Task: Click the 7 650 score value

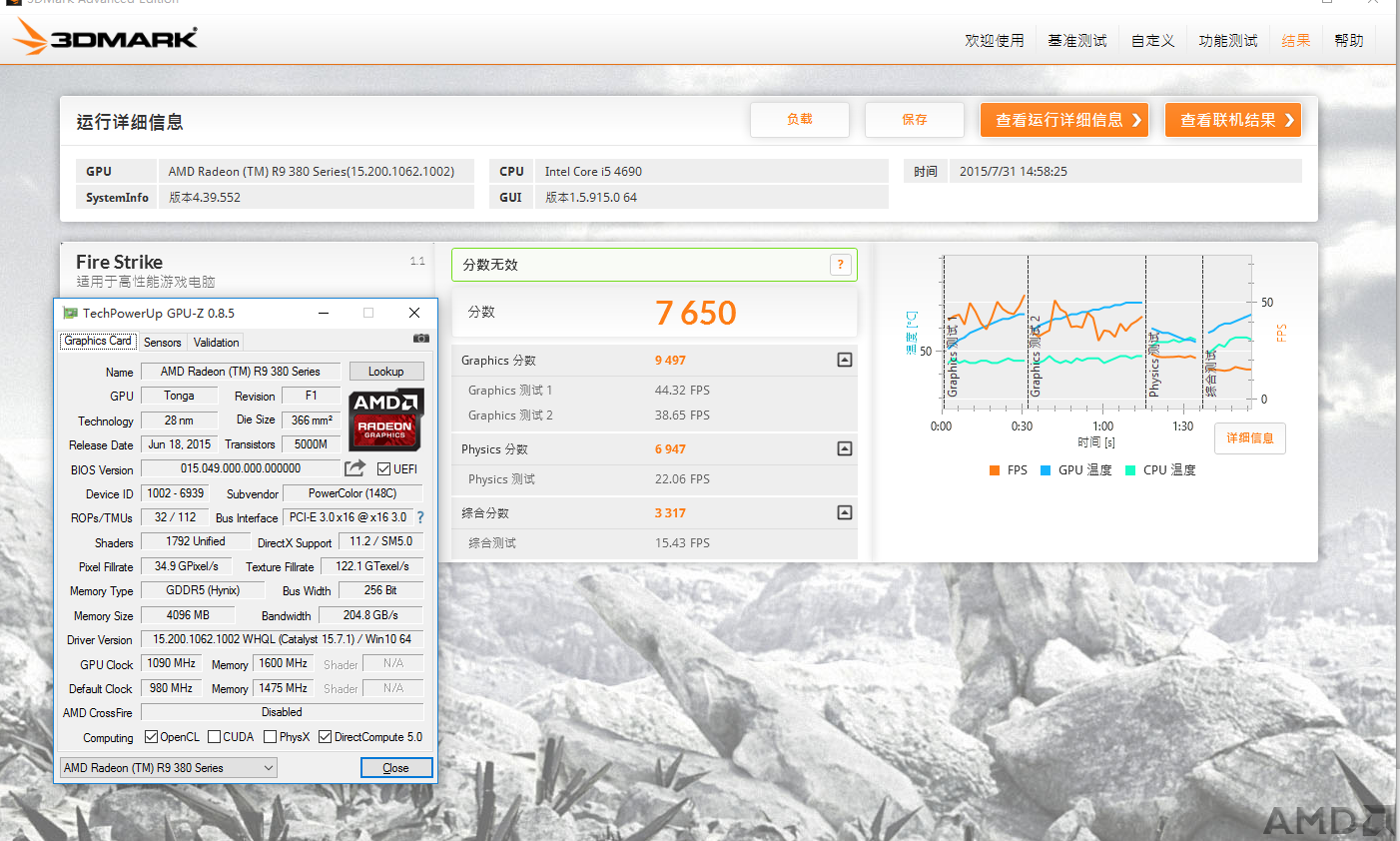Action: 696,313
